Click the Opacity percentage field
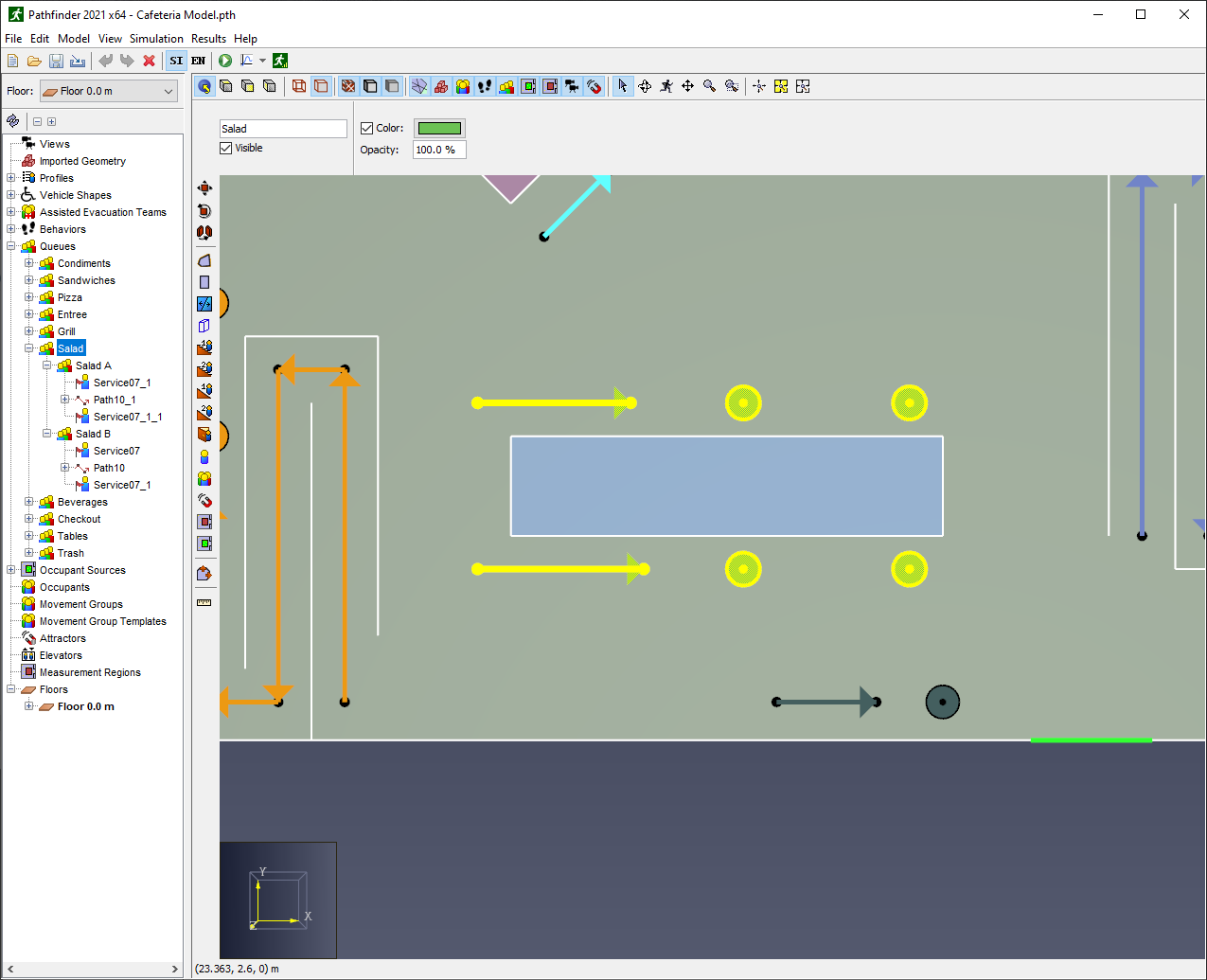This screenshot has height=980, width=1207. click(439, 150)
